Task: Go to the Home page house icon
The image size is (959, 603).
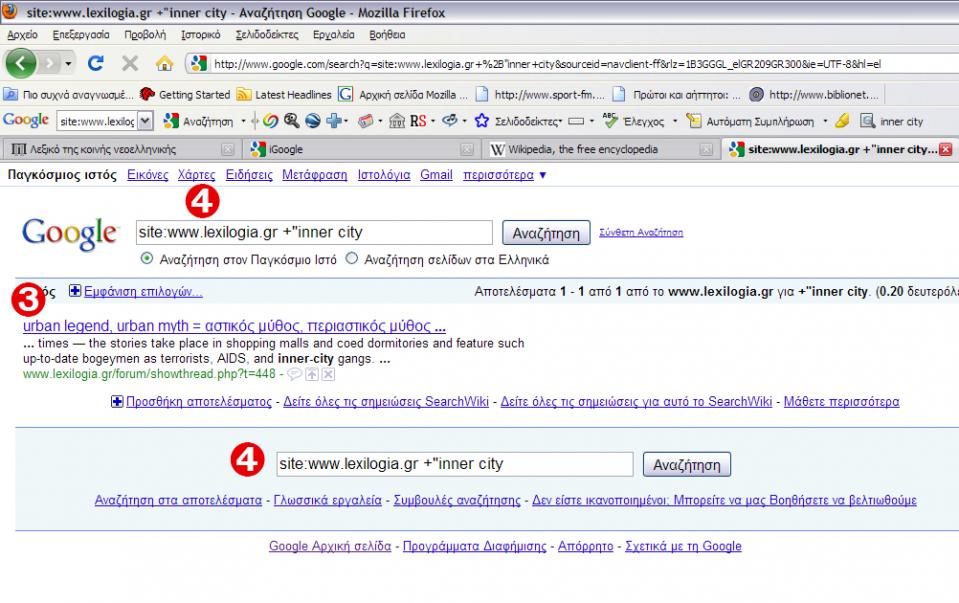Action: (164, 63)
